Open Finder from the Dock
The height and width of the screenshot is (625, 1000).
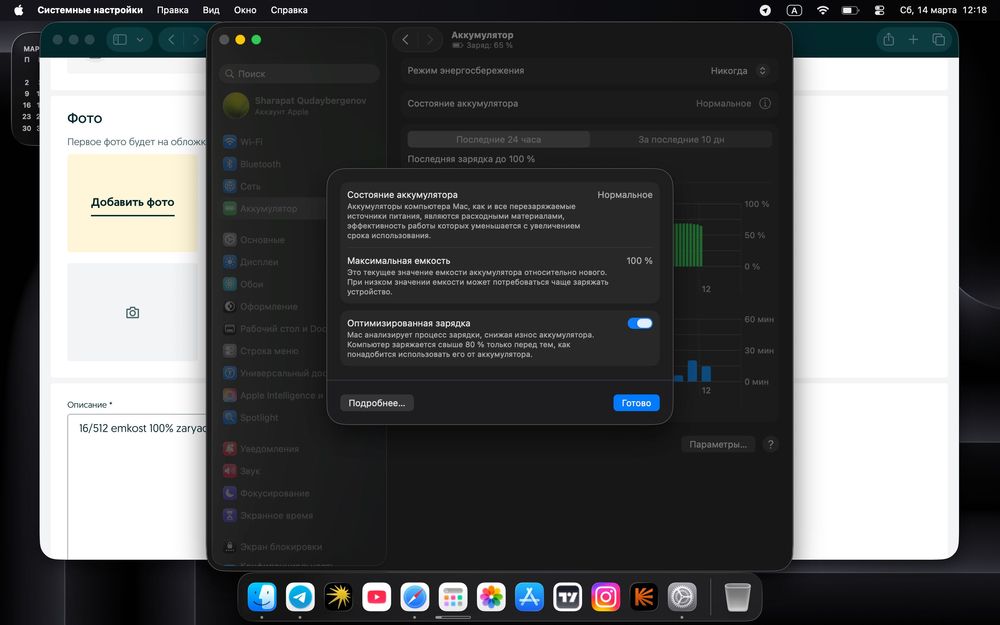[x=262, y=597]
